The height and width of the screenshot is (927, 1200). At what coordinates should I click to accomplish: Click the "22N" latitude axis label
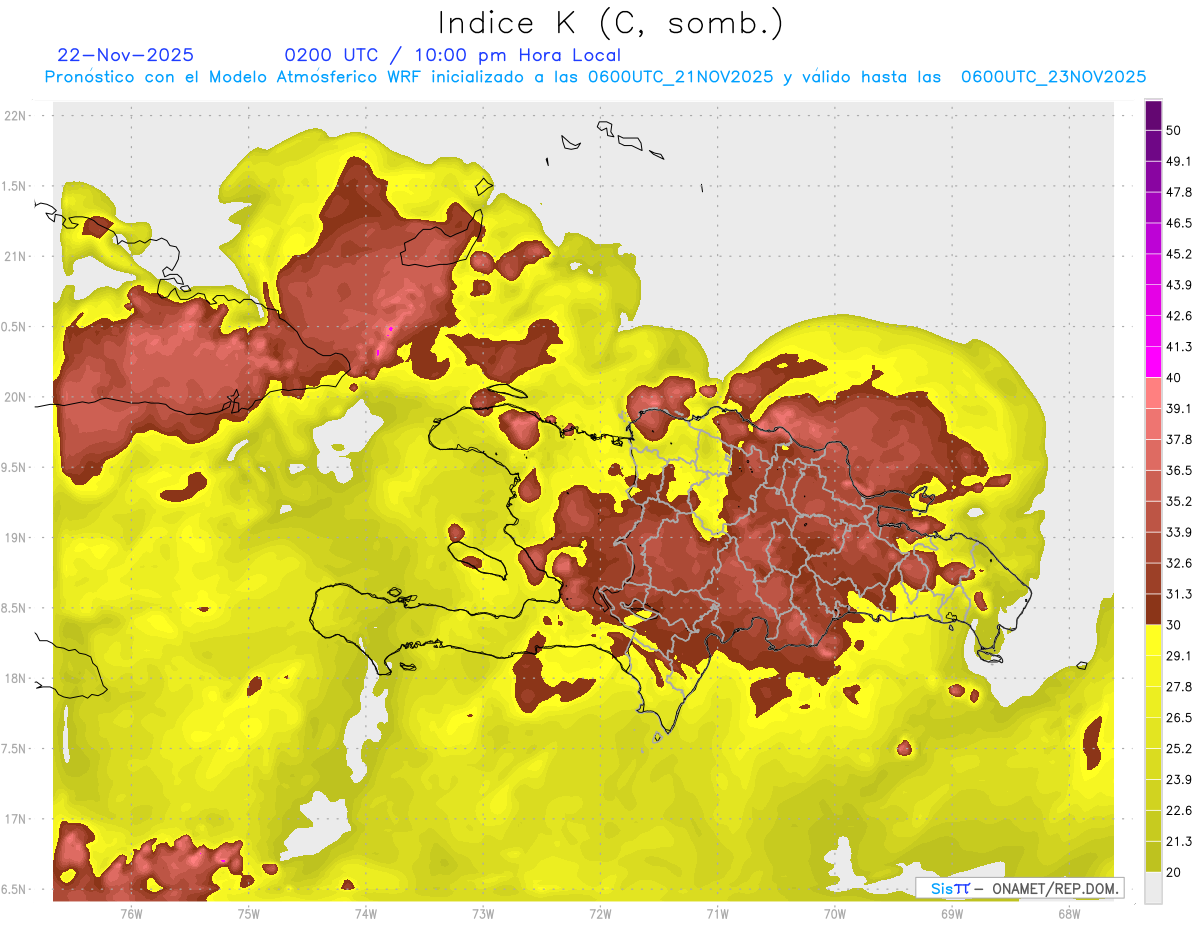15,116
